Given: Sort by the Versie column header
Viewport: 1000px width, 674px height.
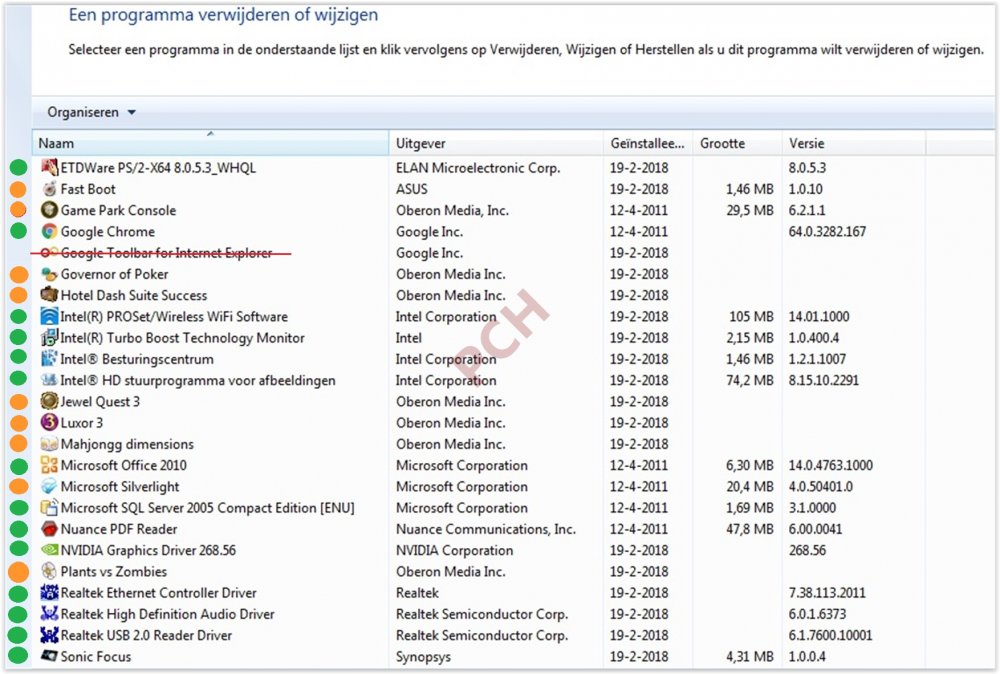Looking at the screenshot, I should (x=853, y=143).
